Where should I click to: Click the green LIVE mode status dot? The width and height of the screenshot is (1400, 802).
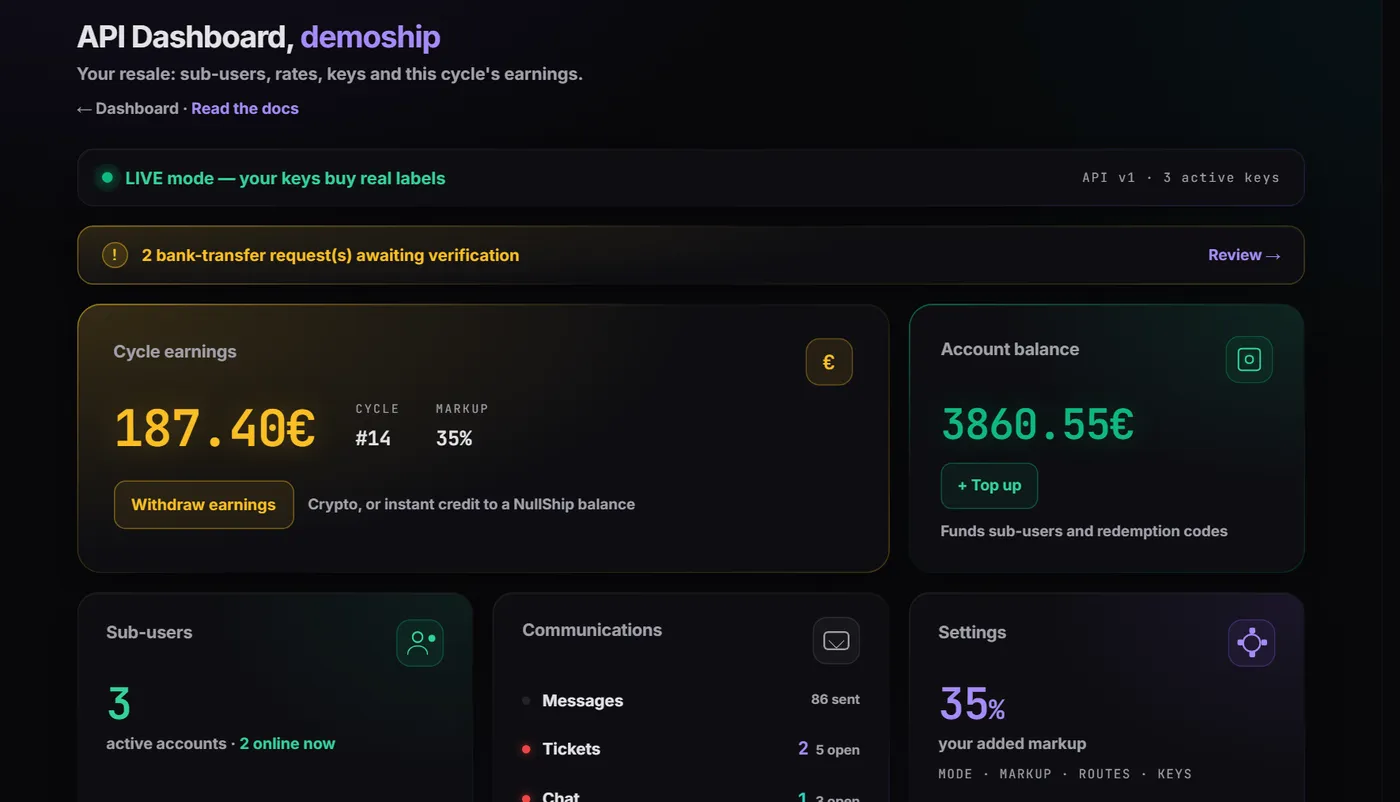pyautogui.click(x=107, y=178)
